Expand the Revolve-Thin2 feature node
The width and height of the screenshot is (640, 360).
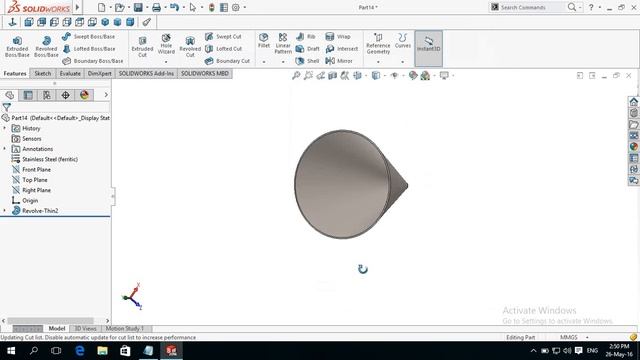coord(5,211)
